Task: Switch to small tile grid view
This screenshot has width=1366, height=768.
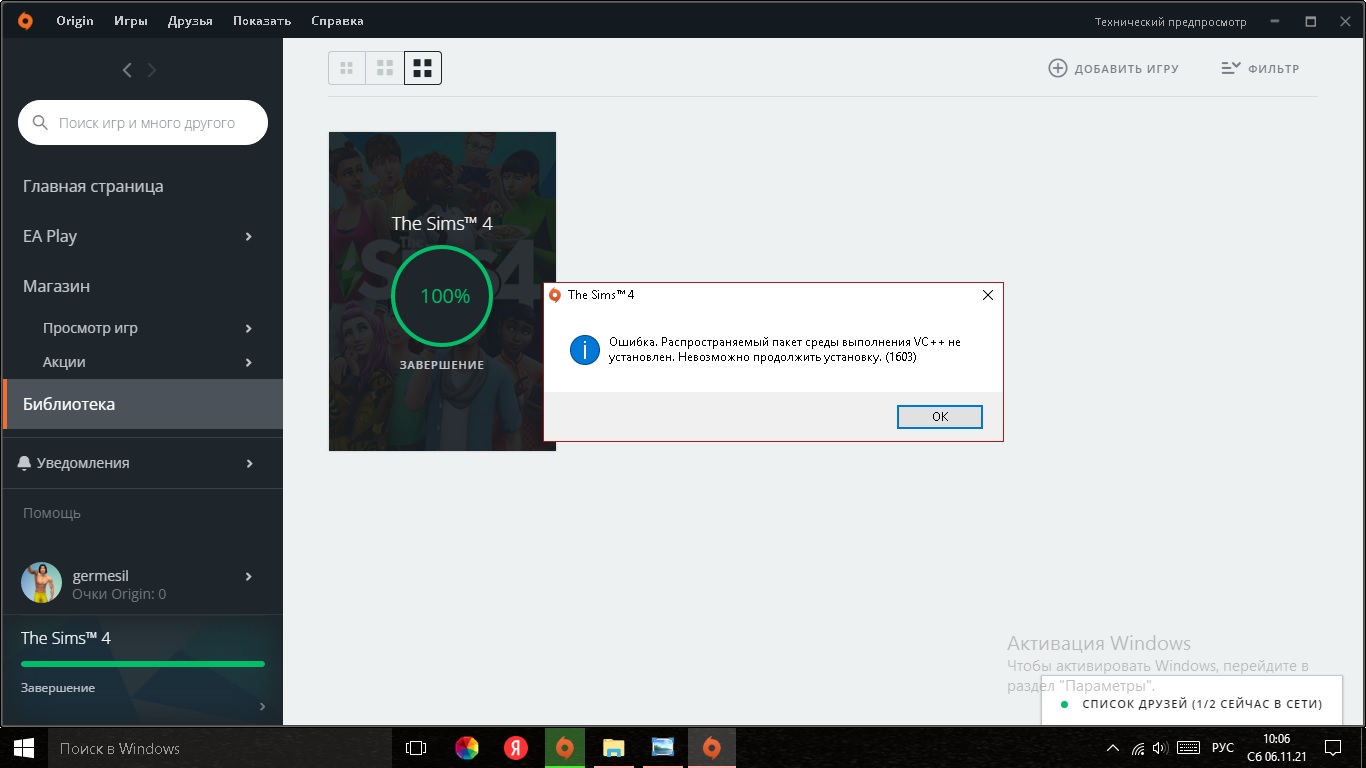Action: click(347, 68)
